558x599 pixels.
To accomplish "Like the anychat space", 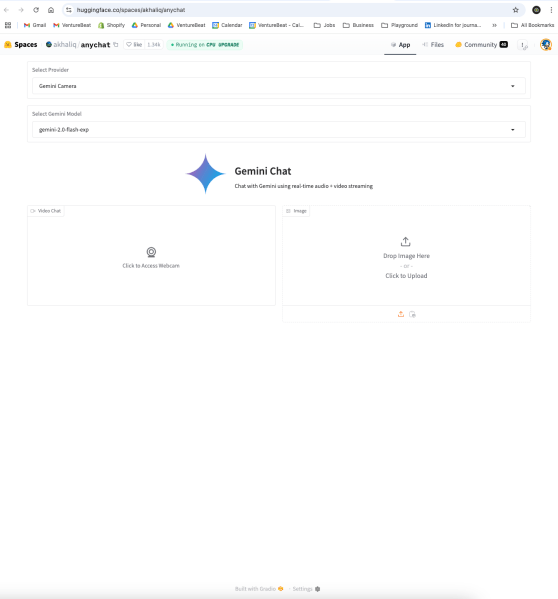I will tap(134, 45).
